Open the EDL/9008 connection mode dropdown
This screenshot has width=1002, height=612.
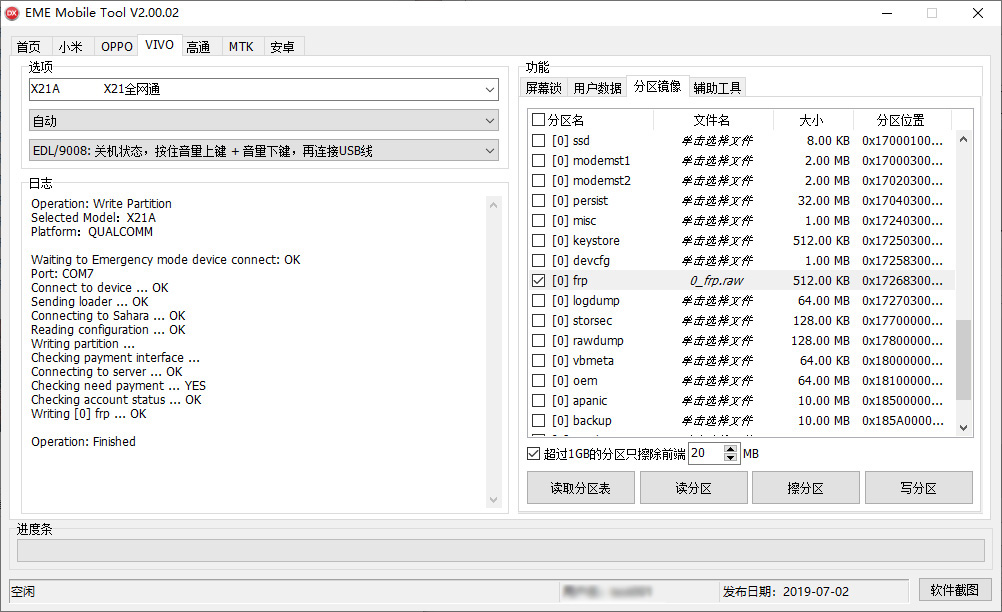[x=489, y=150]
